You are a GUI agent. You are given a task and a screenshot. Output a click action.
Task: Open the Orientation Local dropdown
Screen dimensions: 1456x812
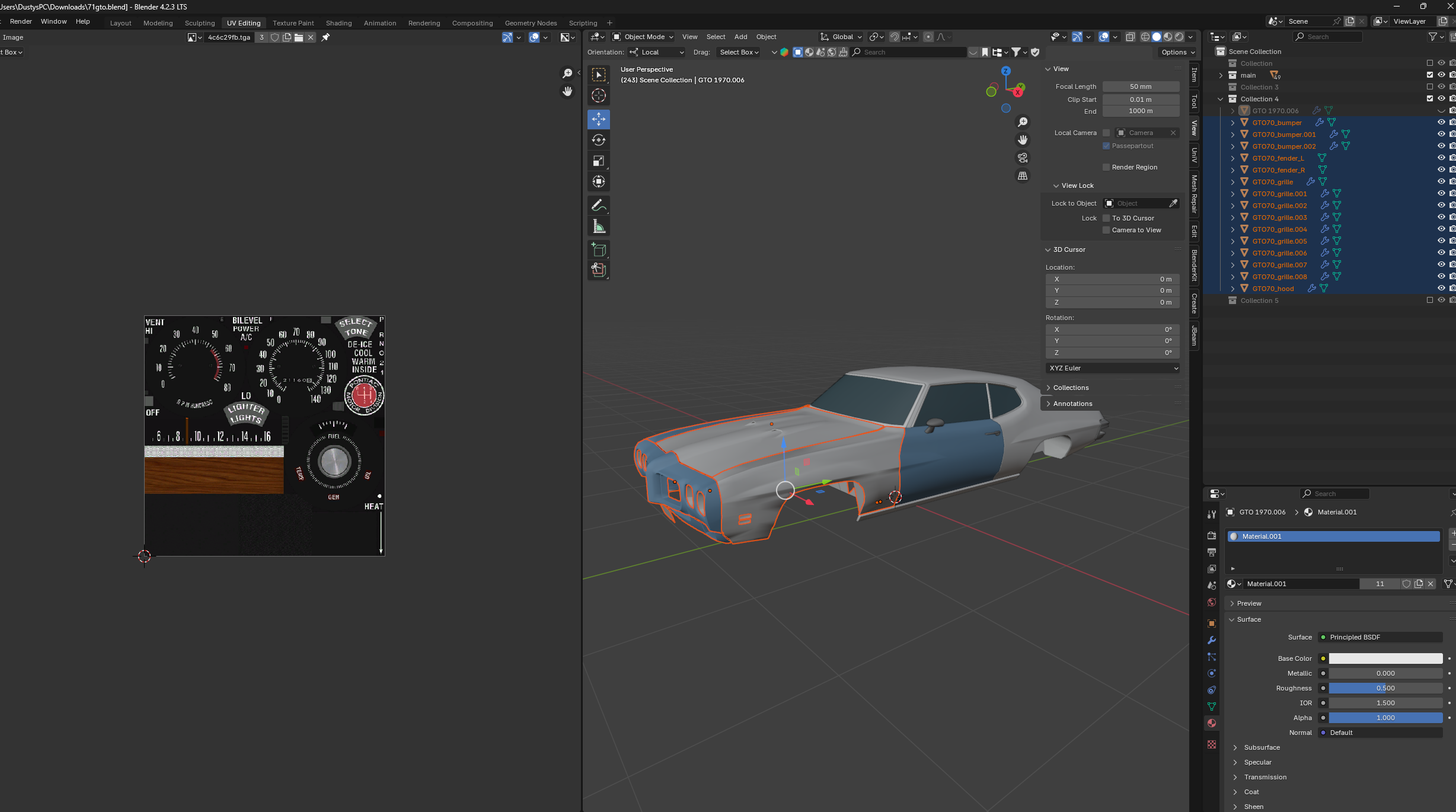[x=657, y=52]
